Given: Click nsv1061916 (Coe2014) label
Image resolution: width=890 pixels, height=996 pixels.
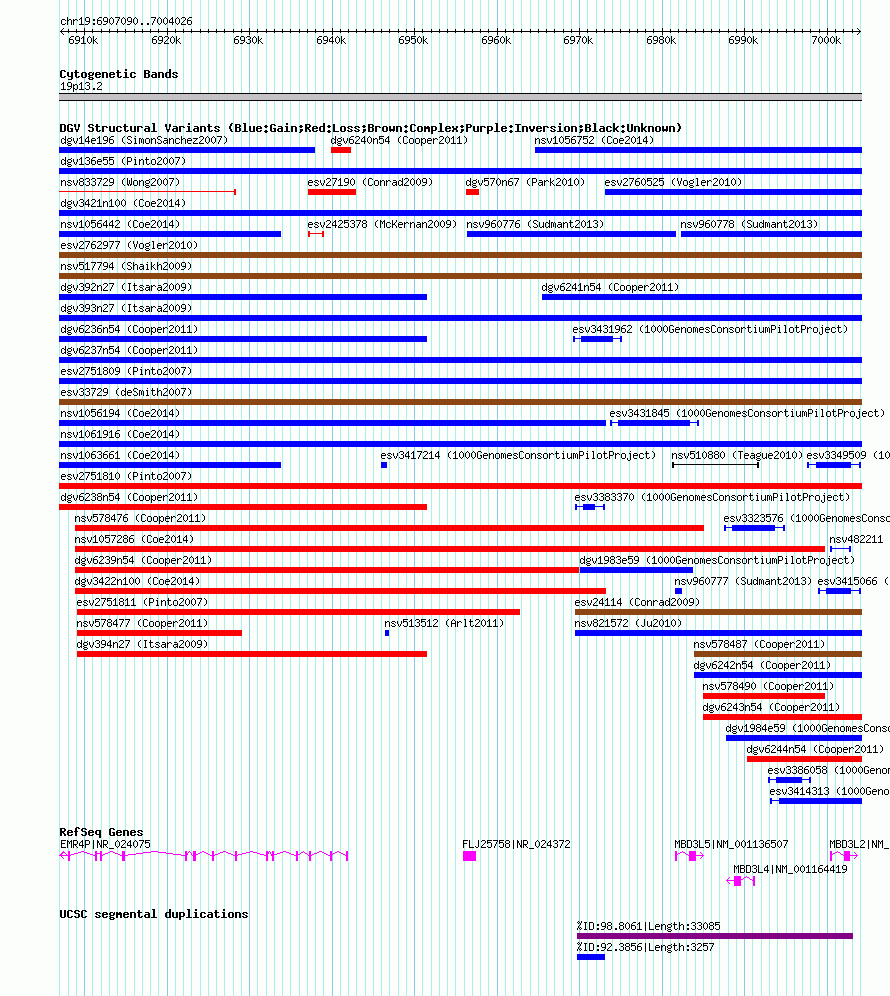Looking at the screenshot, I should [x=120, y=434].
